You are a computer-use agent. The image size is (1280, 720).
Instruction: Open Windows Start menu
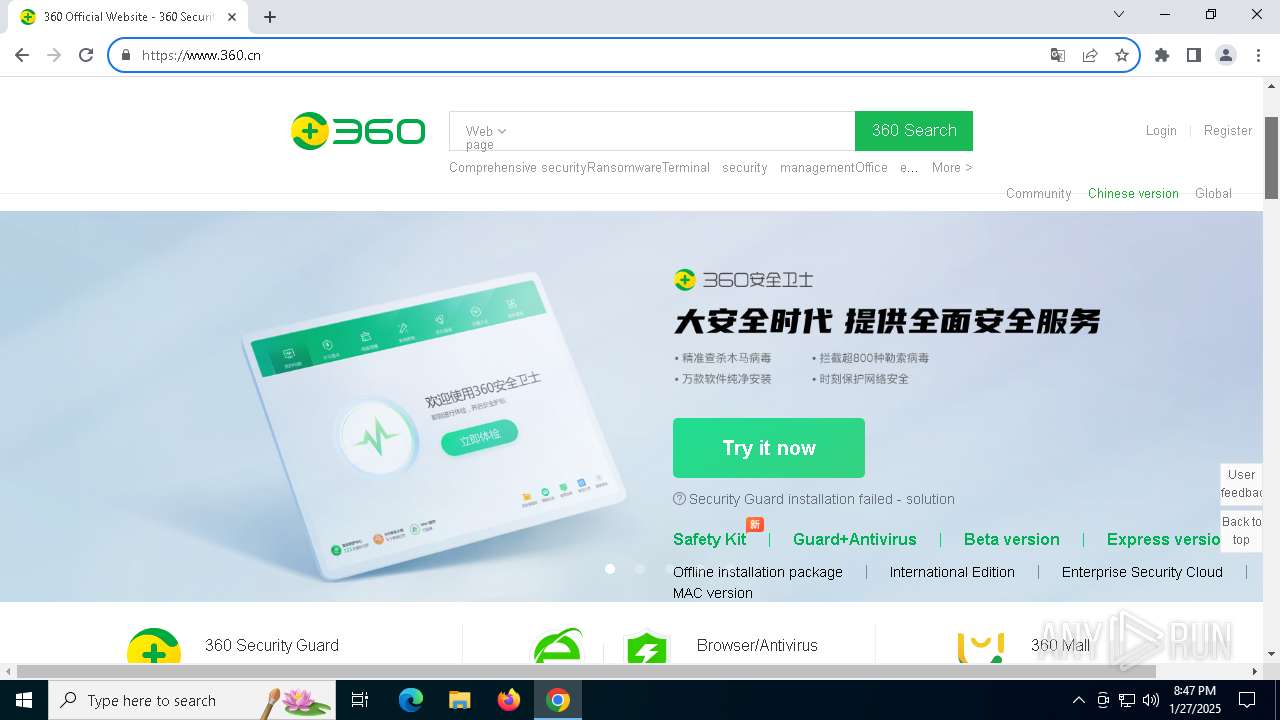tap(24, 700)
